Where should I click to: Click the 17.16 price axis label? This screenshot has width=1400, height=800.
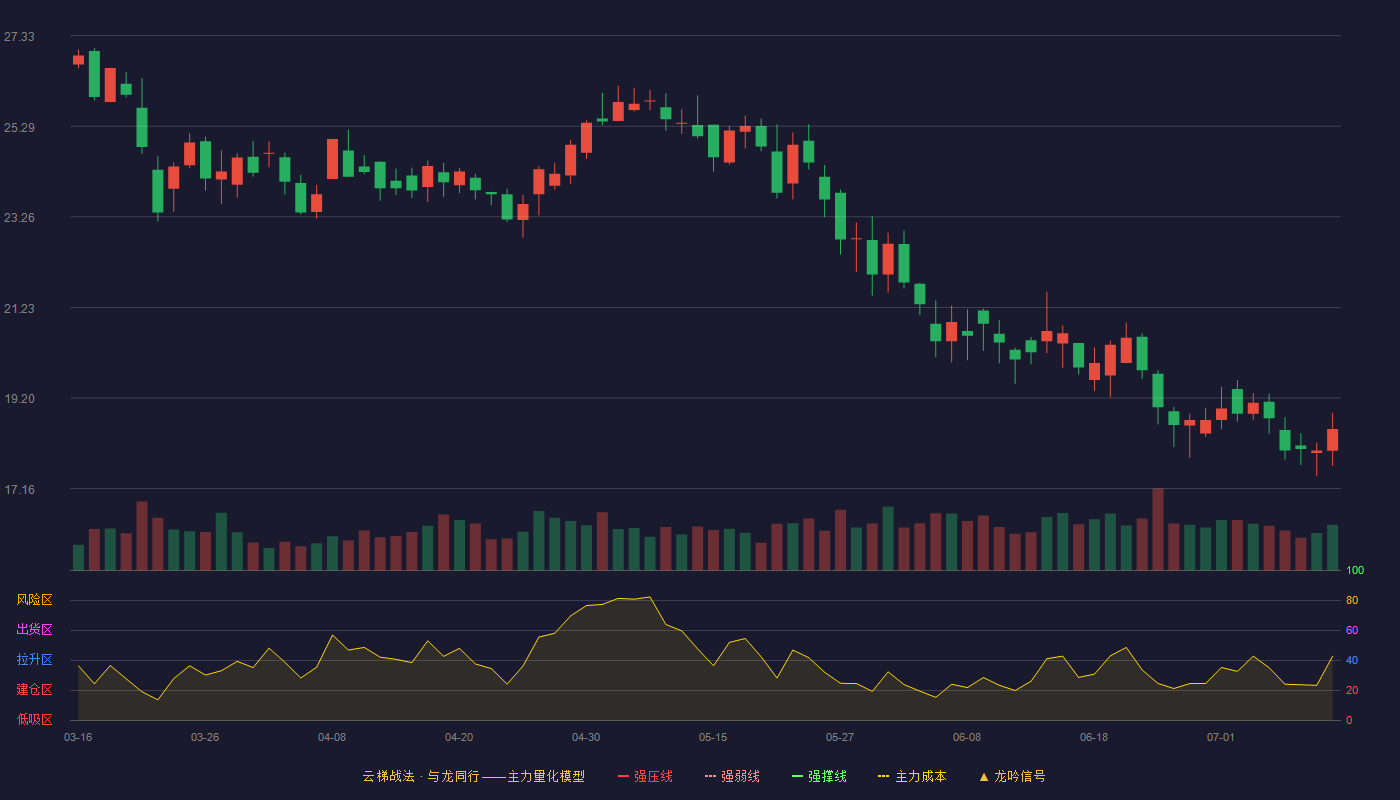coord(19,489)
